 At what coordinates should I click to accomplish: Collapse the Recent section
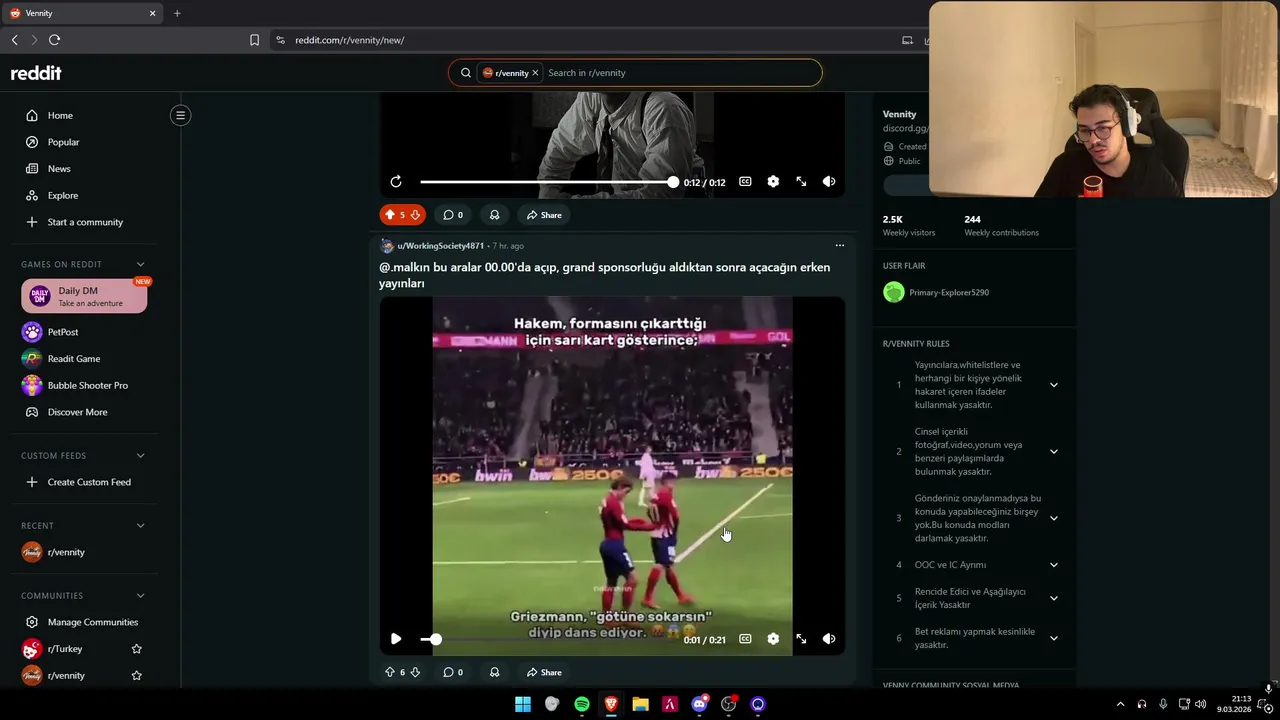pyautogui.click(x=140, y=526)
